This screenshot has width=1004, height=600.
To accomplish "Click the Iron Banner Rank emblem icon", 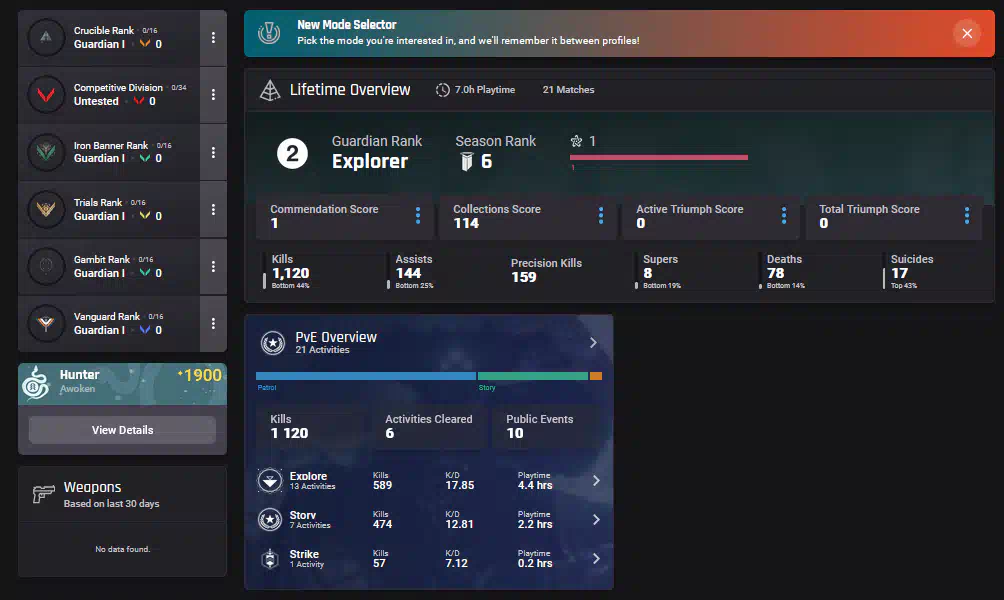I will coord(46,152).
